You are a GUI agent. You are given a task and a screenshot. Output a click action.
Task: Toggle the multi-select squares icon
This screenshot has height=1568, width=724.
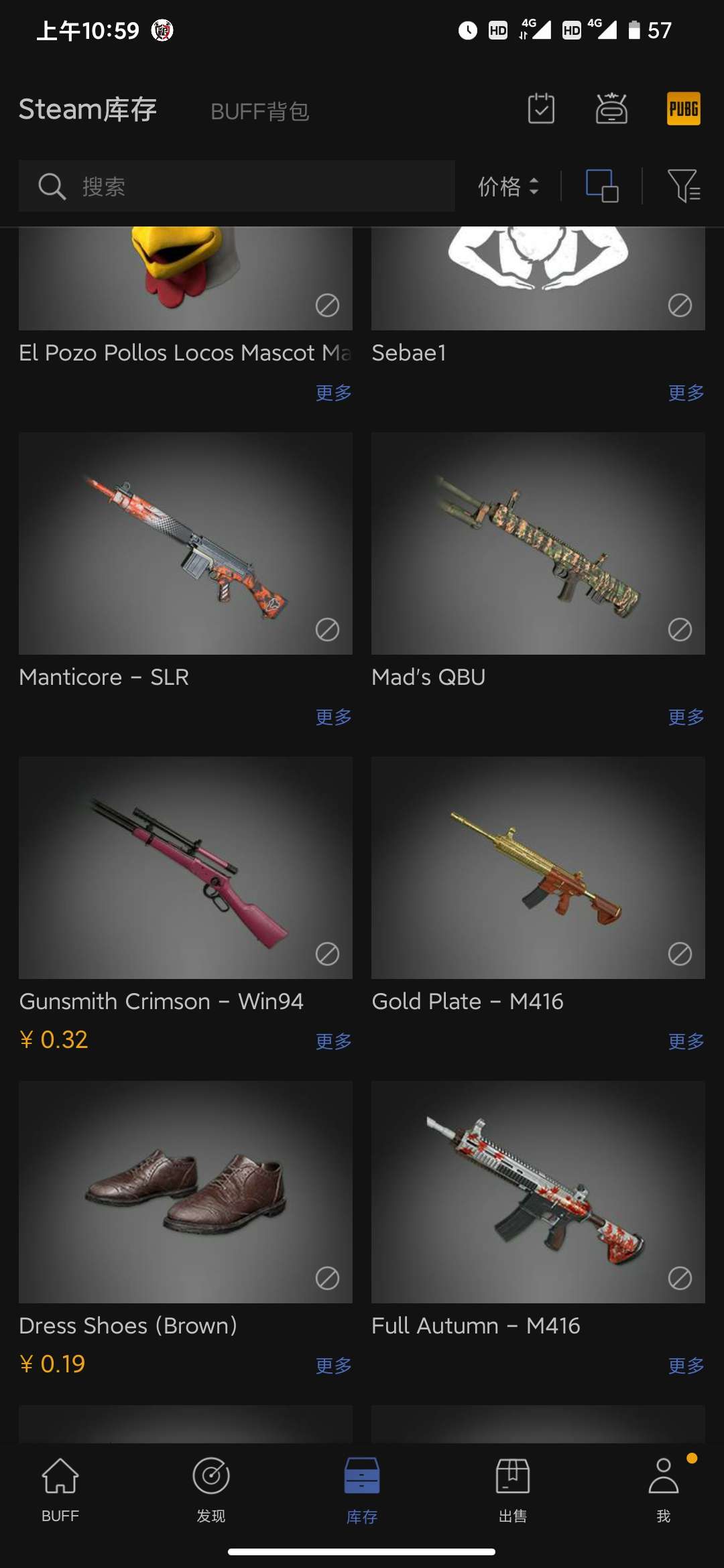602,186
